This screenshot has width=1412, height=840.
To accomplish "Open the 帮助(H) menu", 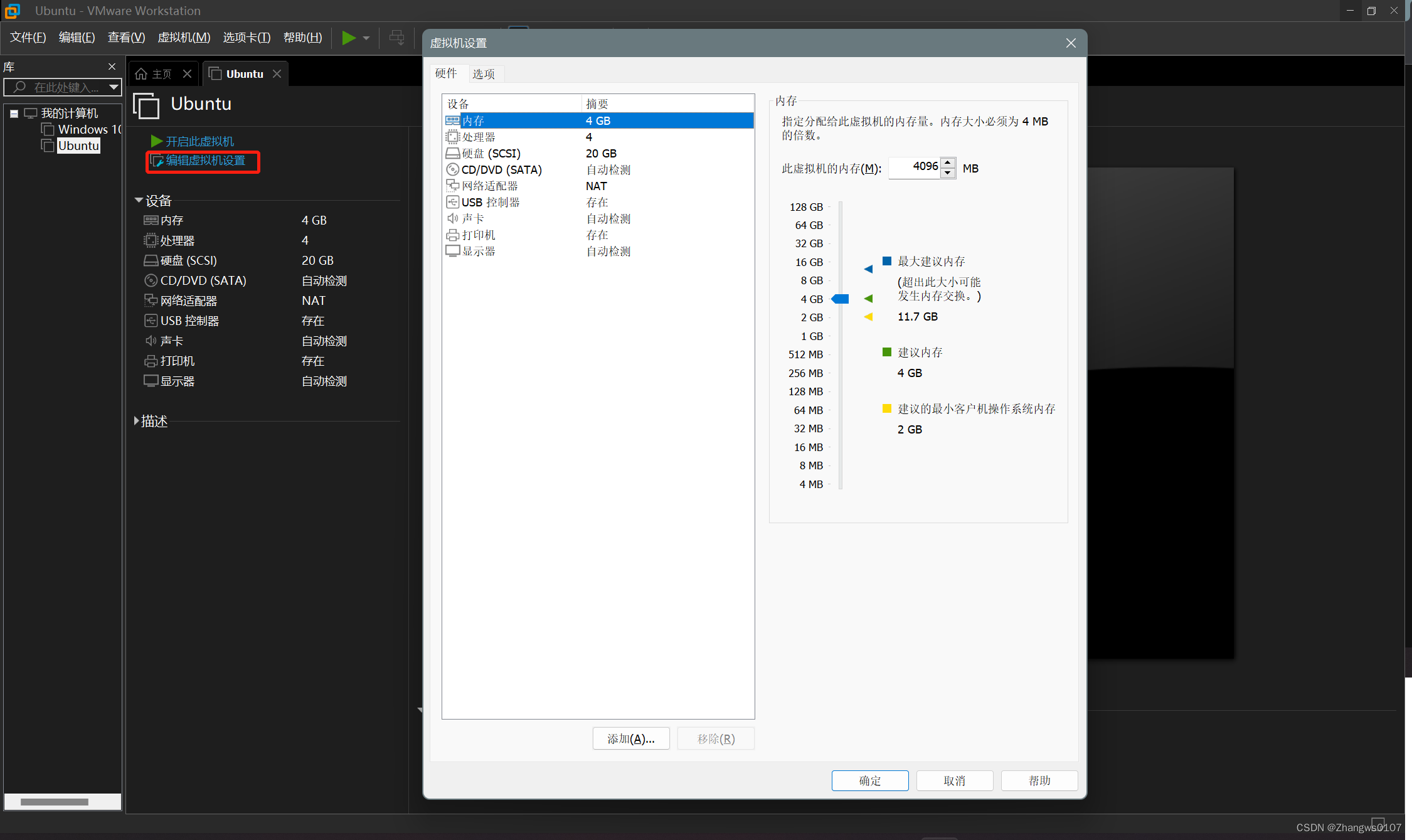I will point(302,38).
